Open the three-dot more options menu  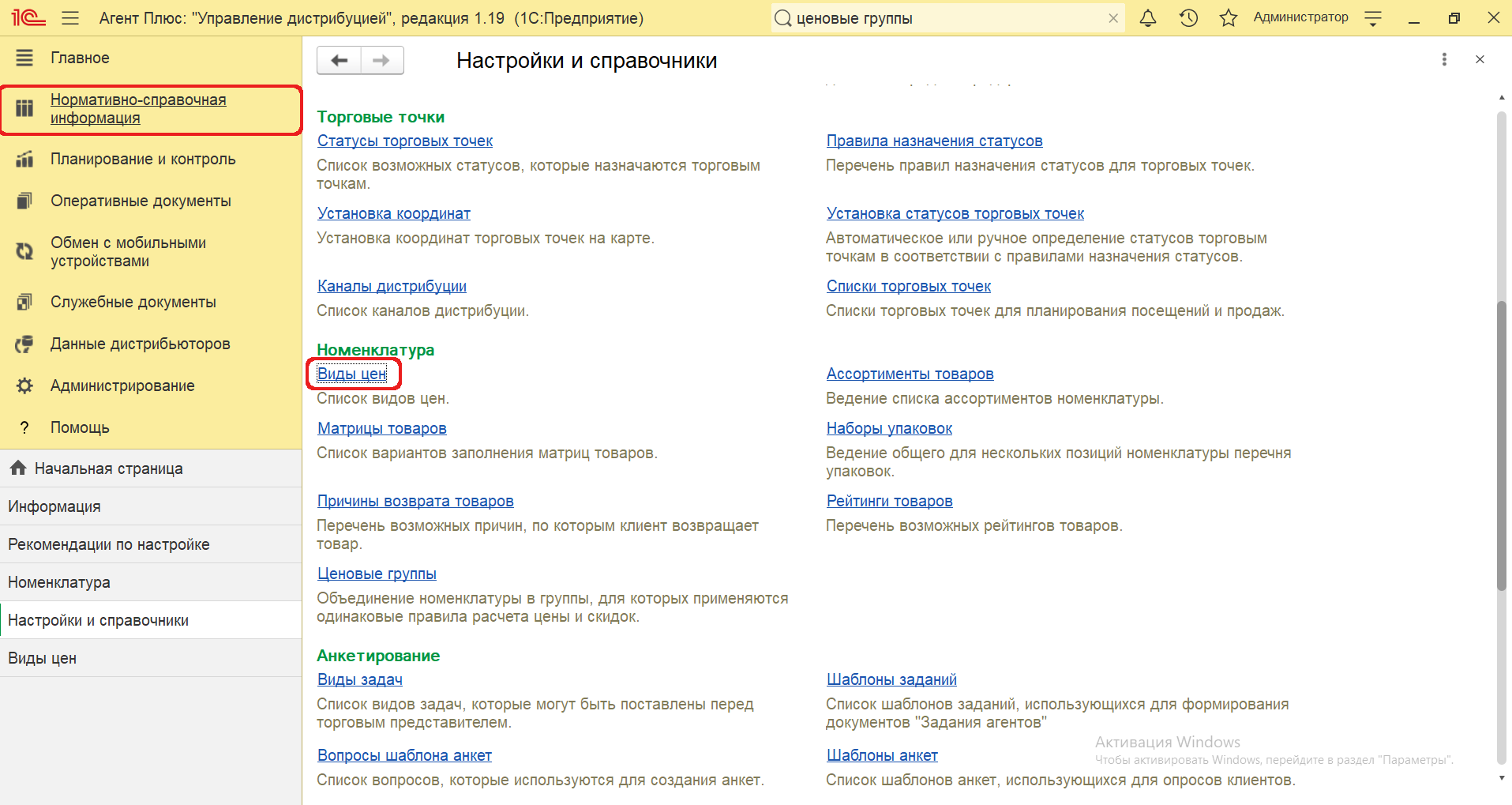(1444, 59)
